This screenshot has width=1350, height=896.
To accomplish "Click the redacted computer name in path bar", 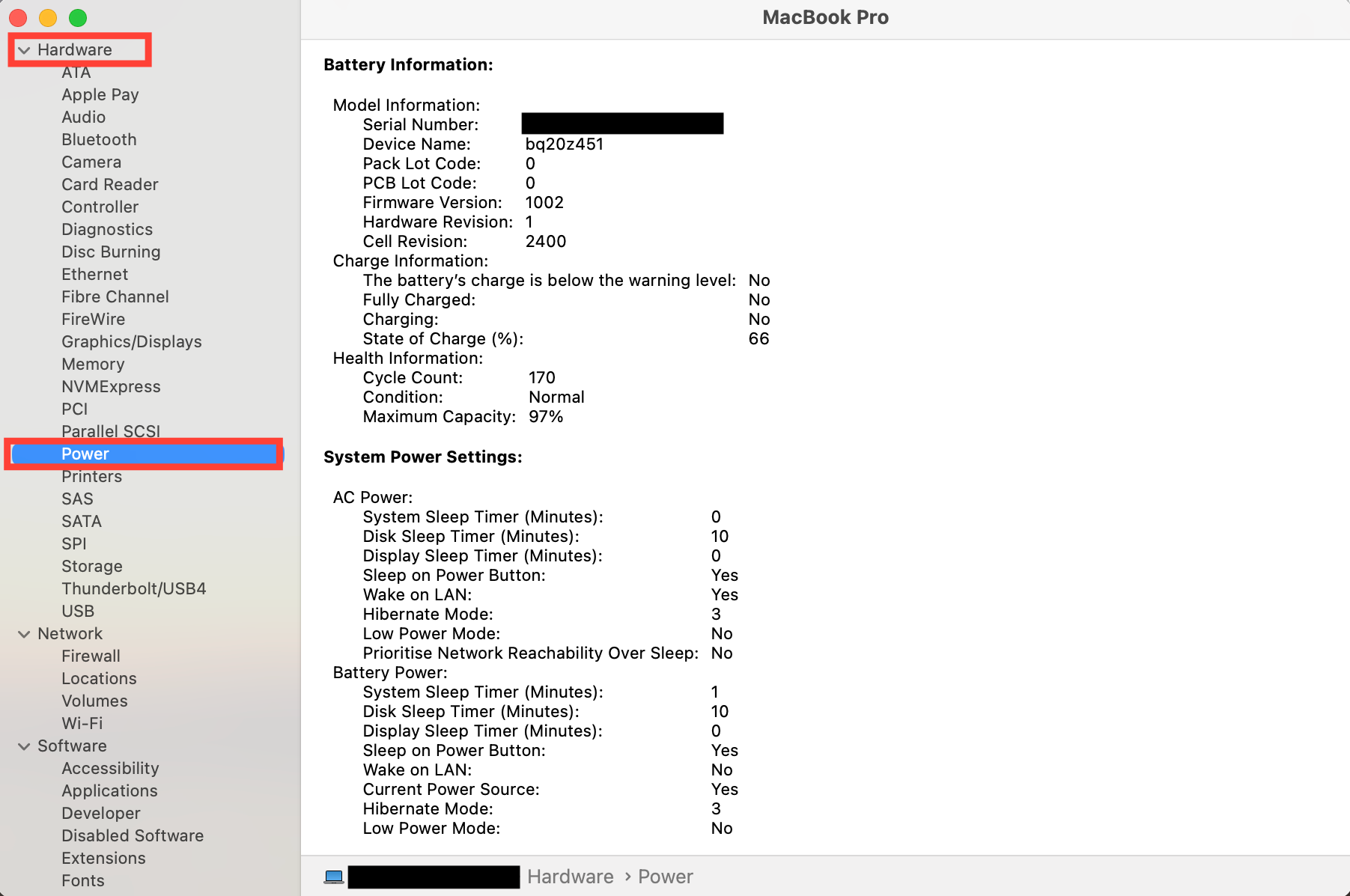I will 434,877.
